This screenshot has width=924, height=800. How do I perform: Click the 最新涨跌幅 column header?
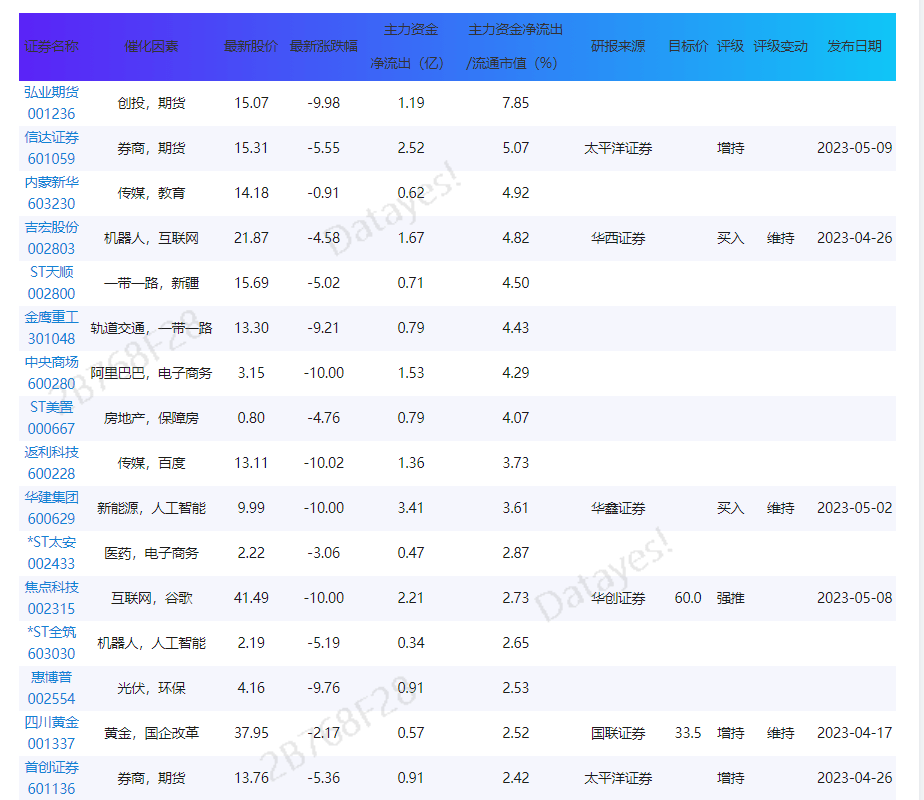(x=323, y=46)
